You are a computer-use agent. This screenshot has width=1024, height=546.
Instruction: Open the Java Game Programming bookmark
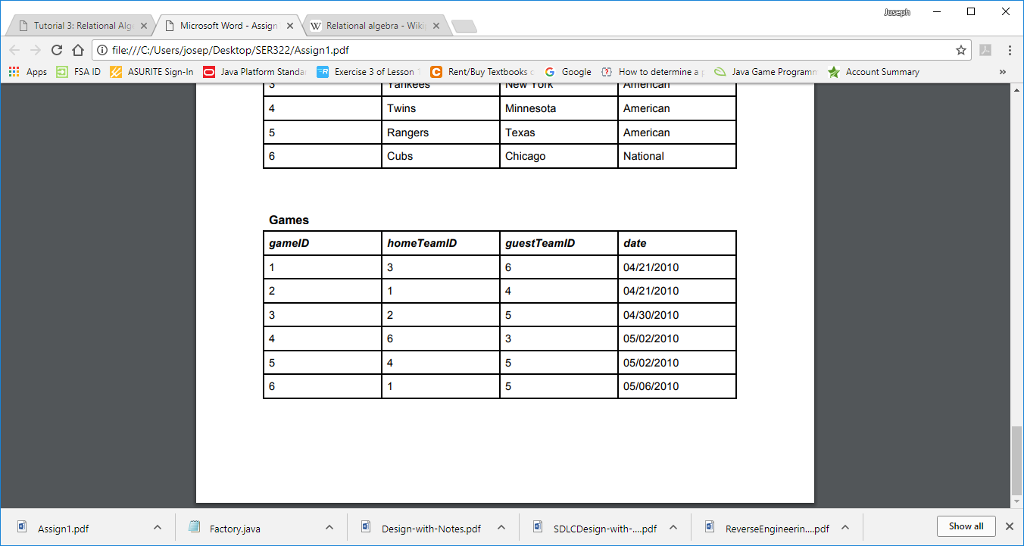pyautogui.click(x=766, y=72)
